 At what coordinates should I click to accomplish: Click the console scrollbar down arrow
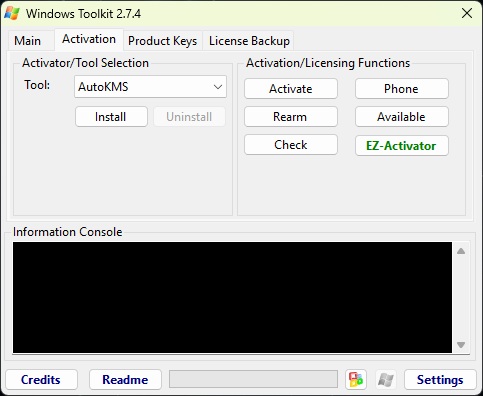pyautogui.click(x=461, y=345)
